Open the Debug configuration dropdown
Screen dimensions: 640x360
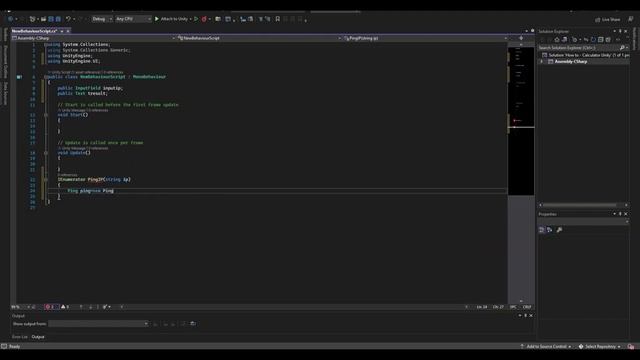pyautogui.click(x=102, y=19)
